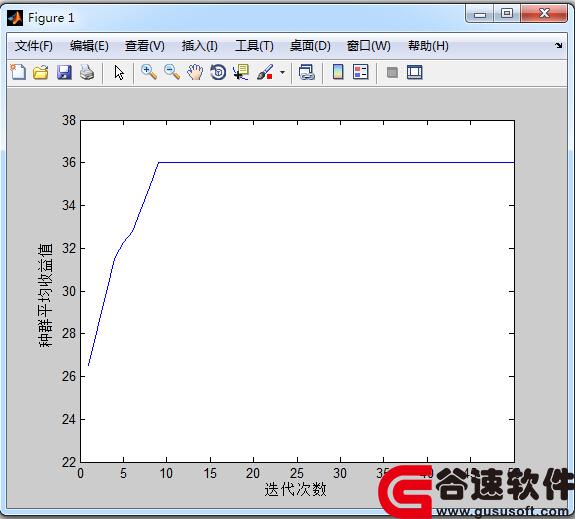Show plot tools and dock figure icon

coord(415,72)
